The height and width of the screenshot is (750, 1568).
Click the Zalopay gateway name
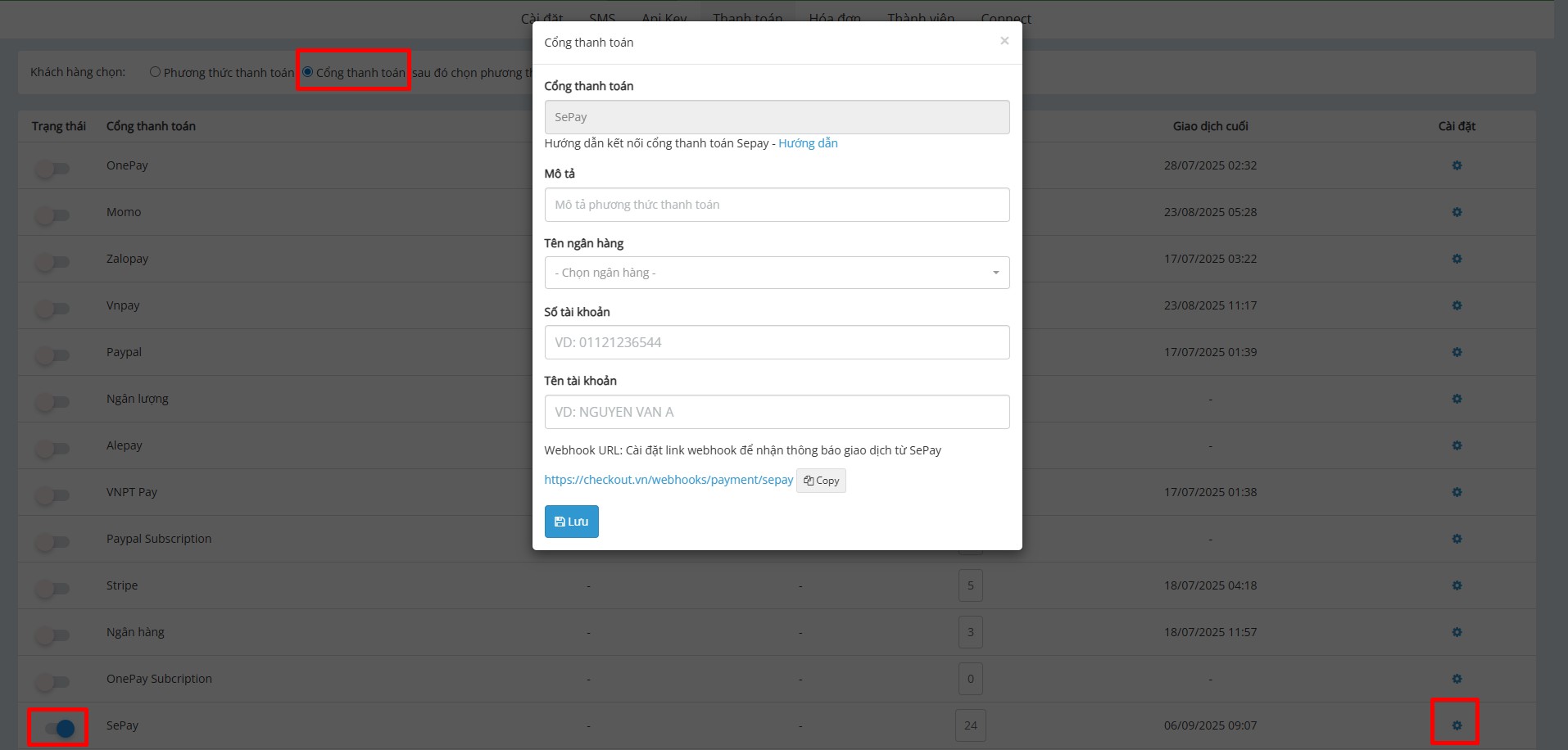coord(127,259)
